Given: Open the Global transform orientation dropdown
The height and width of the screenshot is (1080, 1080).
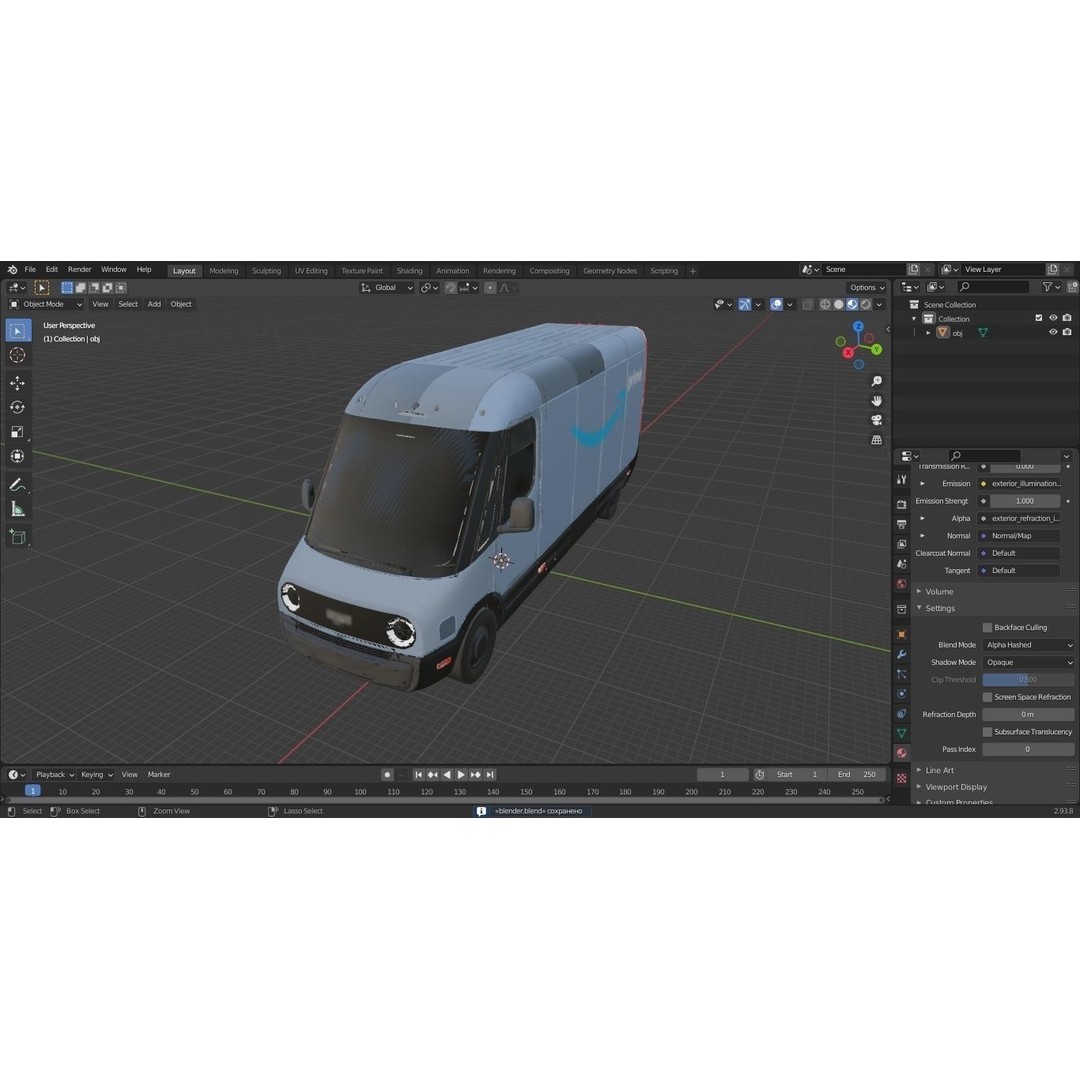Looking at the screenshot, I should (x=386, y=288).
